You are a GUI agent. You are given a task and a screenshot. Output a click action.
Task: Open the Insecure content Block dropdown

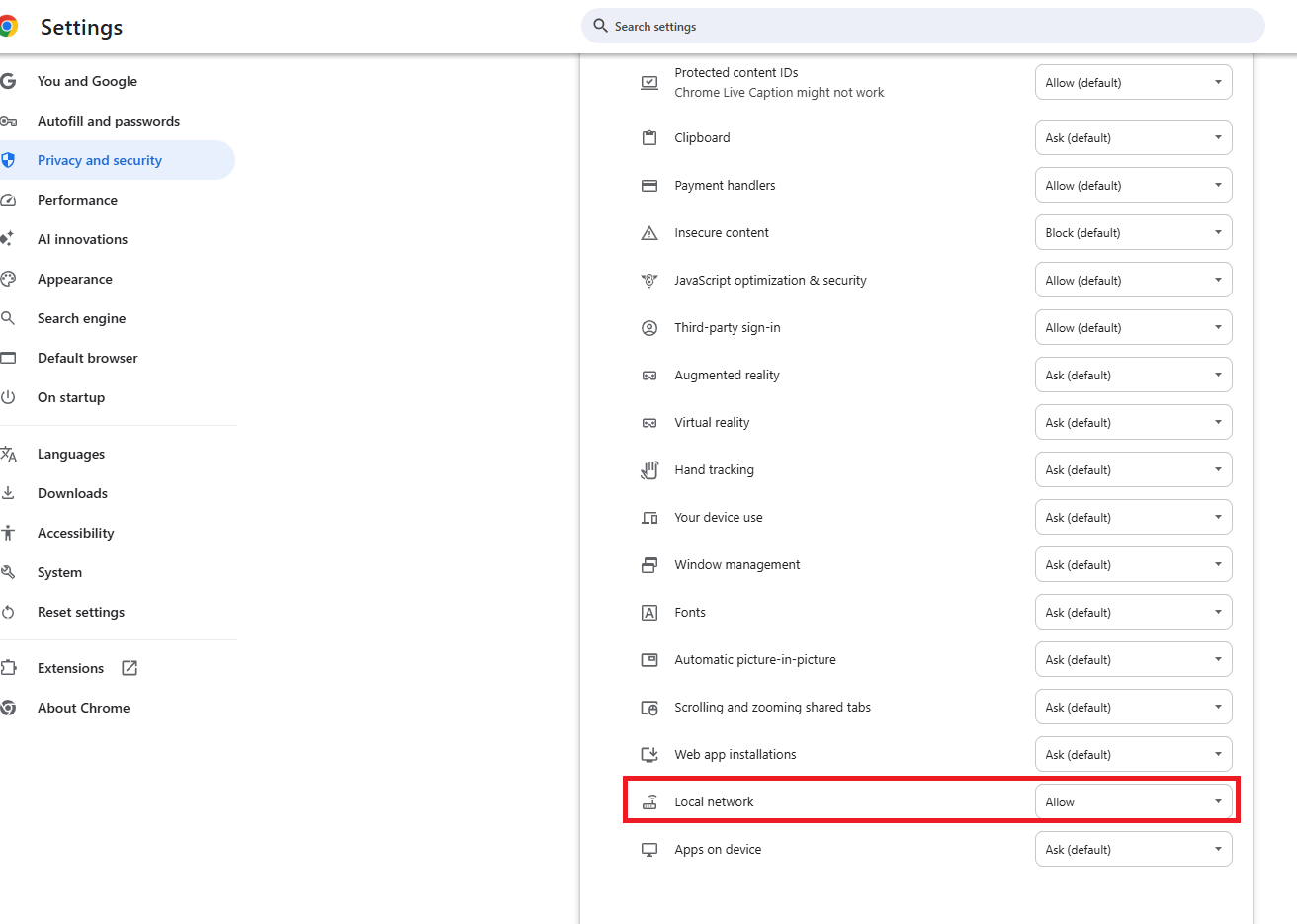(1133, 233)
